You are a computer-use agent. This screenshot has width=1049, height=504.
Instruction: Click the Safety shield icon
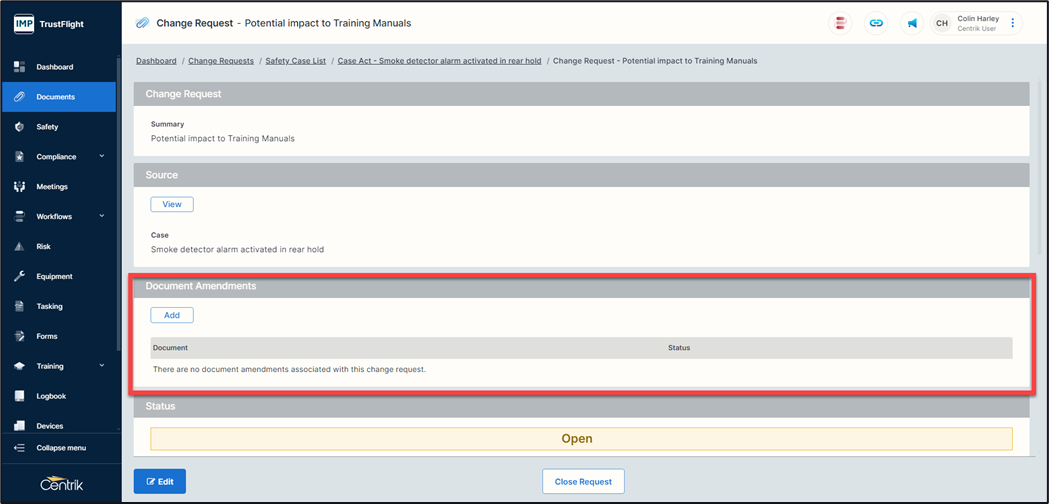pos(19,127)
